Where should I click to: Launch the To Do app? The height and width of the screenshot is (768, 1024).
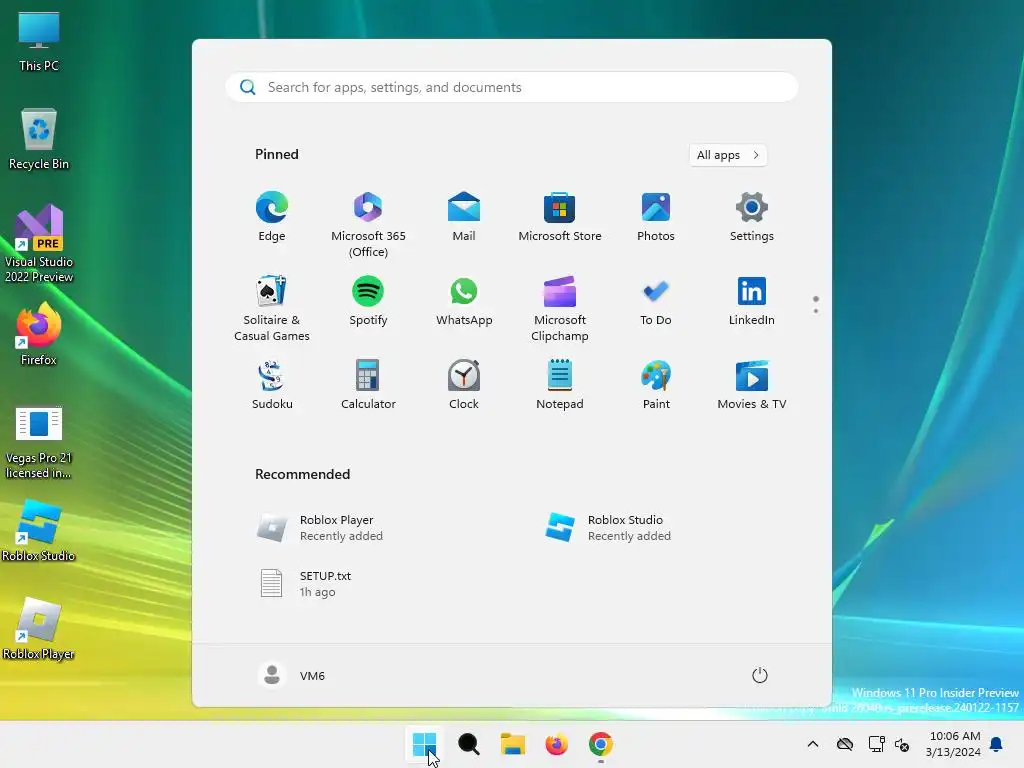click(656, 301)
